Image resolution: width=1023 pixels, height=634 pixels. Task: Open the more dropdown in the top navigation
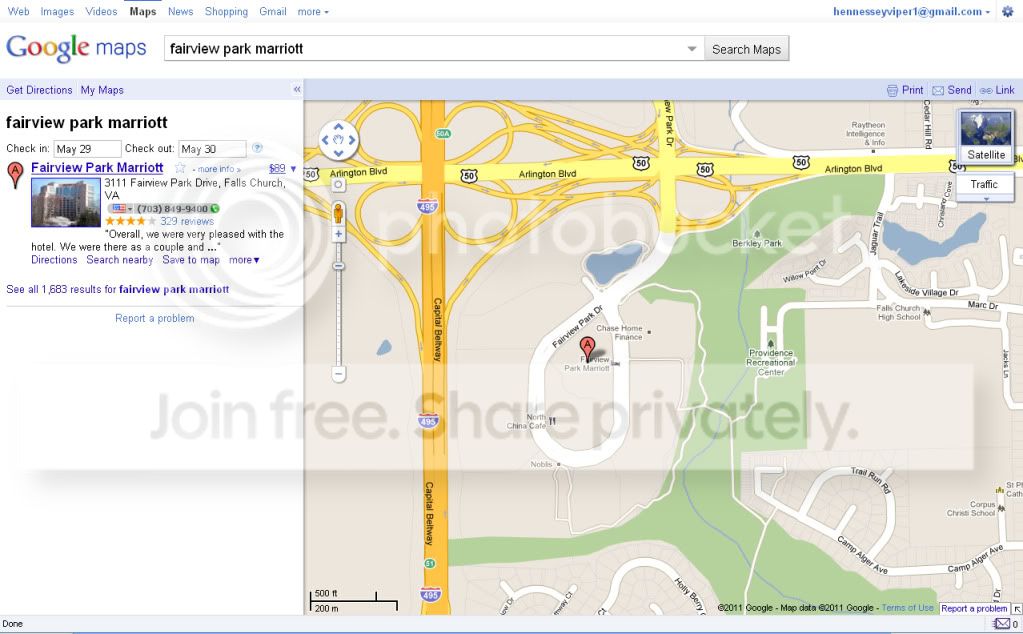click(x=313, y=12)
